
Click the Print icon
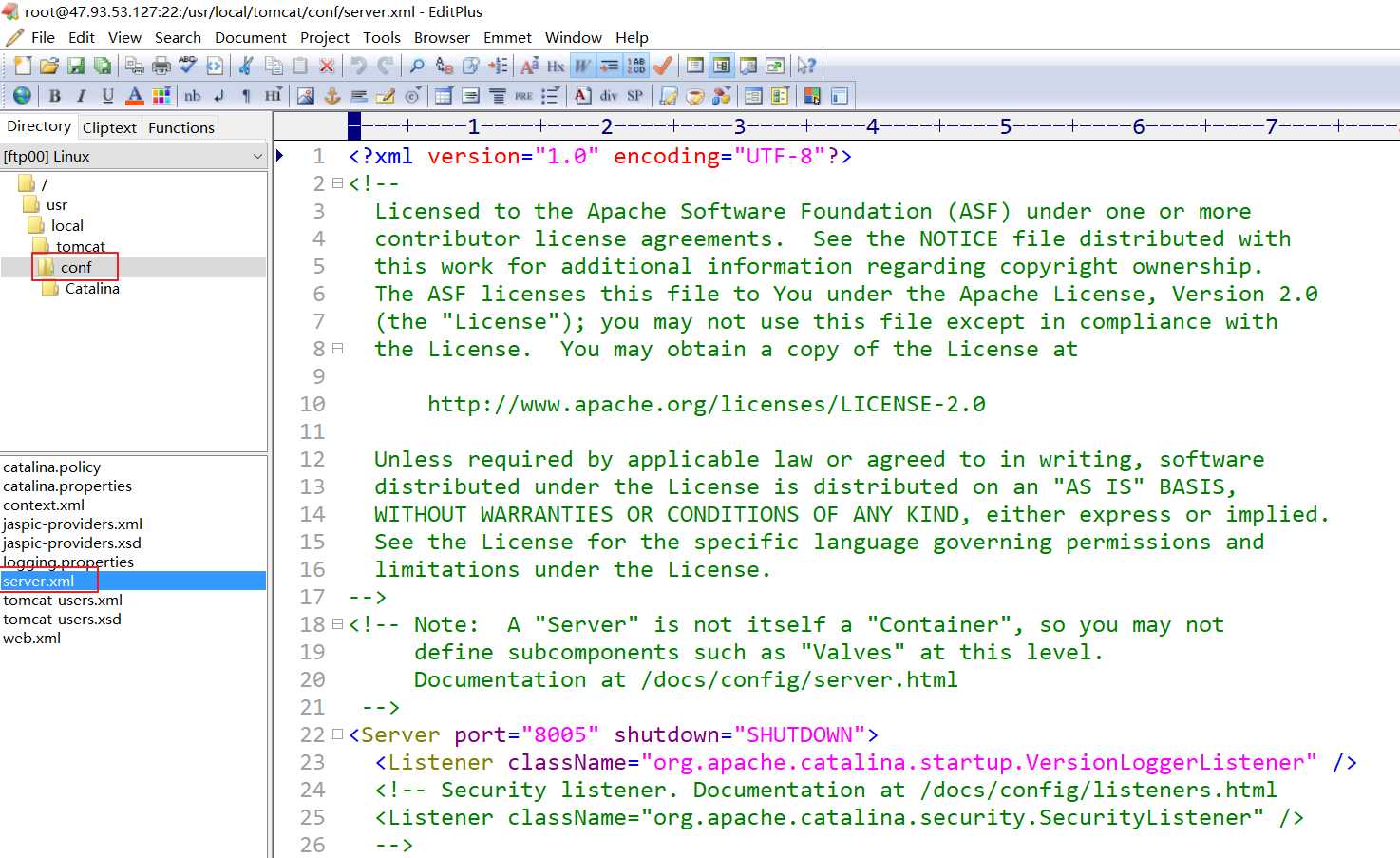click(161, 66)
